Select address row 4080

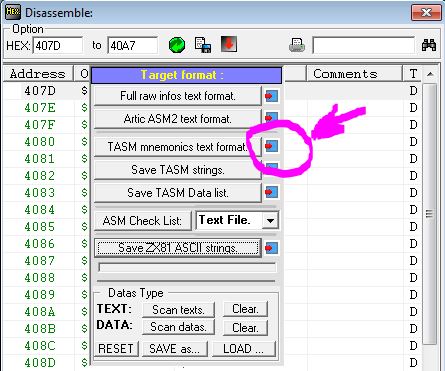pos(40,142)
